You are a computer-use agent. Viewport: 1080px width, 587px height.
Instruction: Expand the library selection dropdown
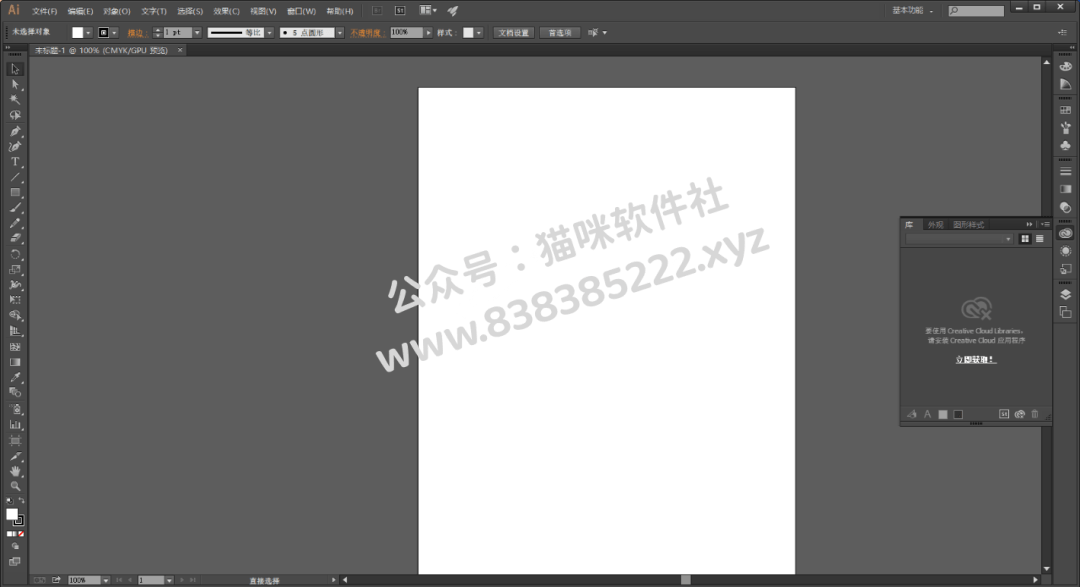pyautogui.click(x=959, y=238)
